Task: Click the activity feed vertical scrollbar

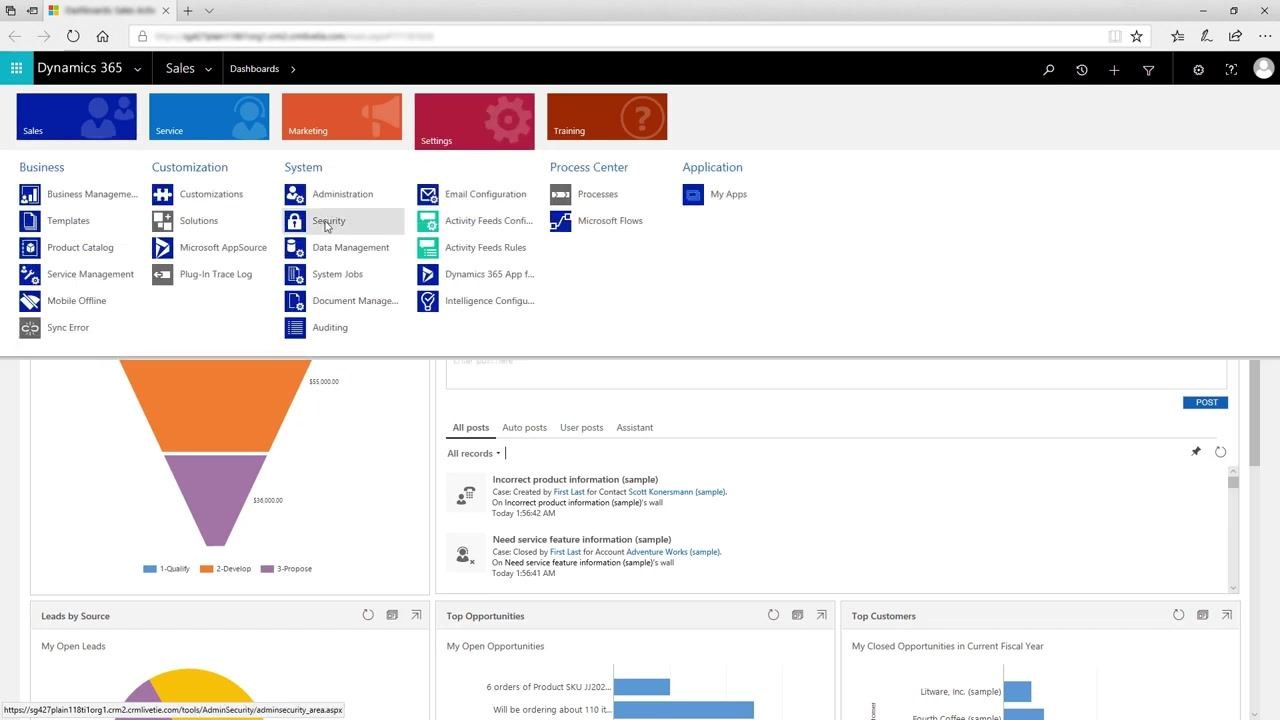Action: point(1233,529)
